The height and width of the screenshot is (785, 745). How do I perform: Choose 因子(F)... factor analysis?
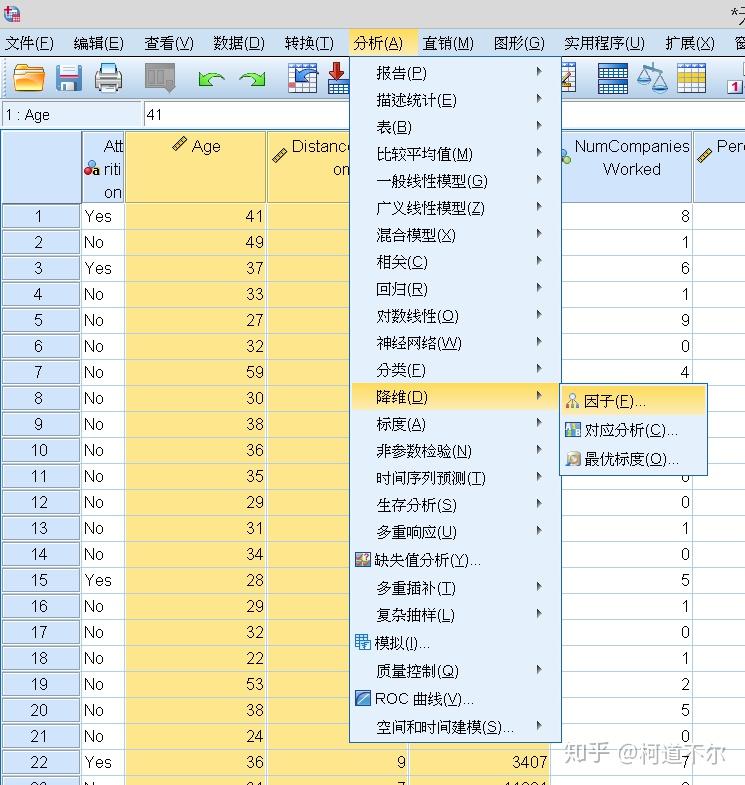[633, 401]
